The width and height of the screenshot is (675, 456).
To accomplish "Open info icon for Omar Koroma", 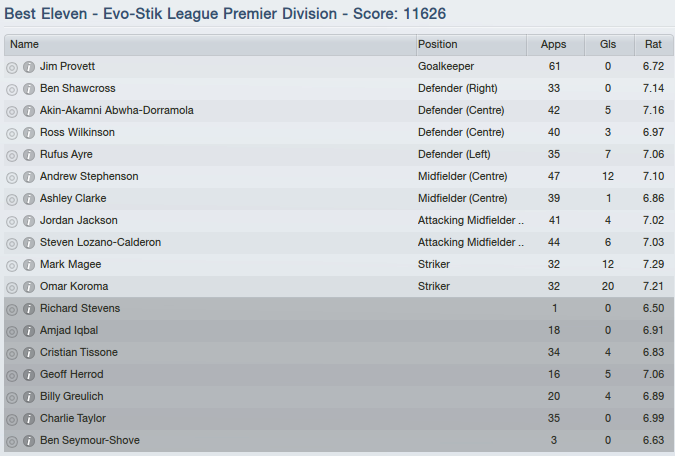I will pos(29,287).
